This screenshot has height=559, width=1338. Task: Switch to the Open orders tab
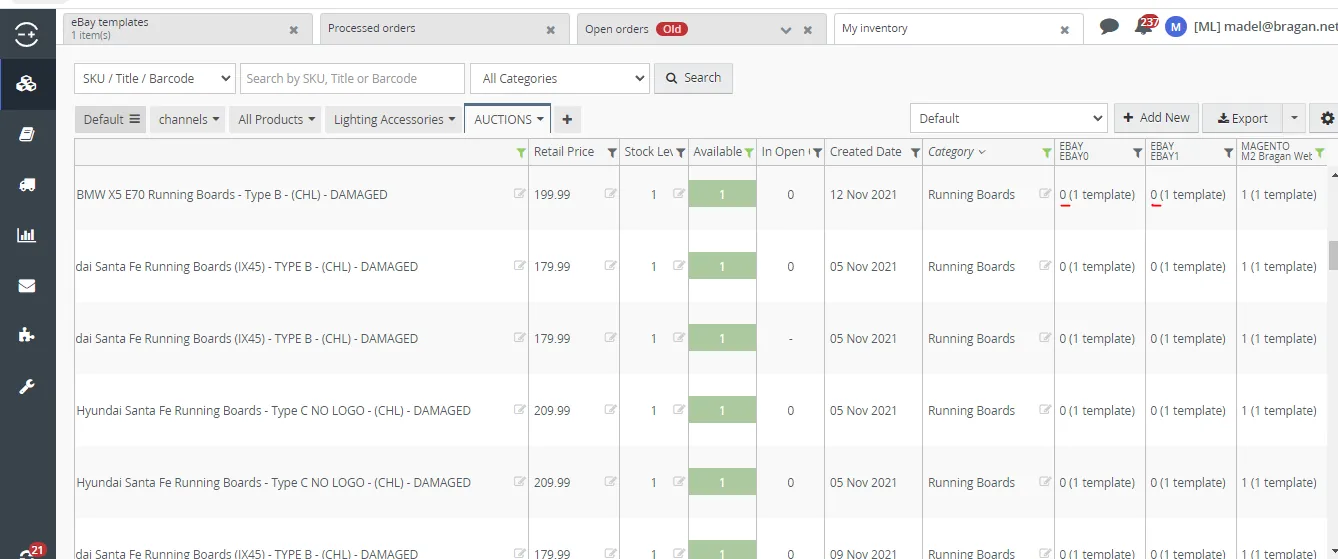702,29
